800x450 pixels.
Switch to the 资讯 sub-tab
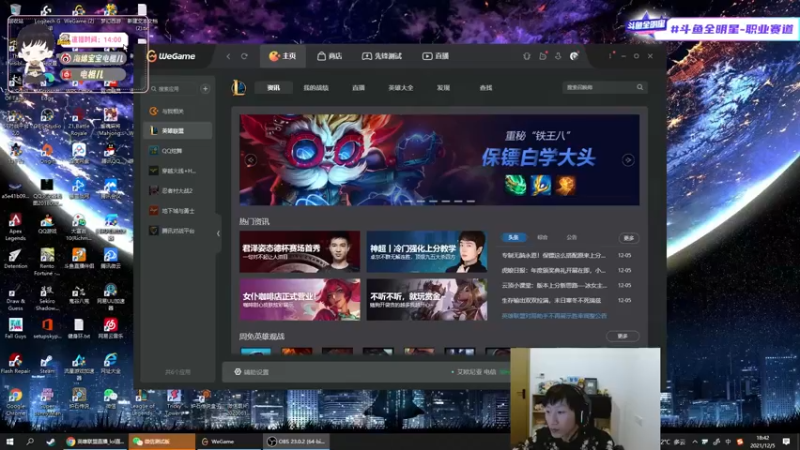point(273,88)
